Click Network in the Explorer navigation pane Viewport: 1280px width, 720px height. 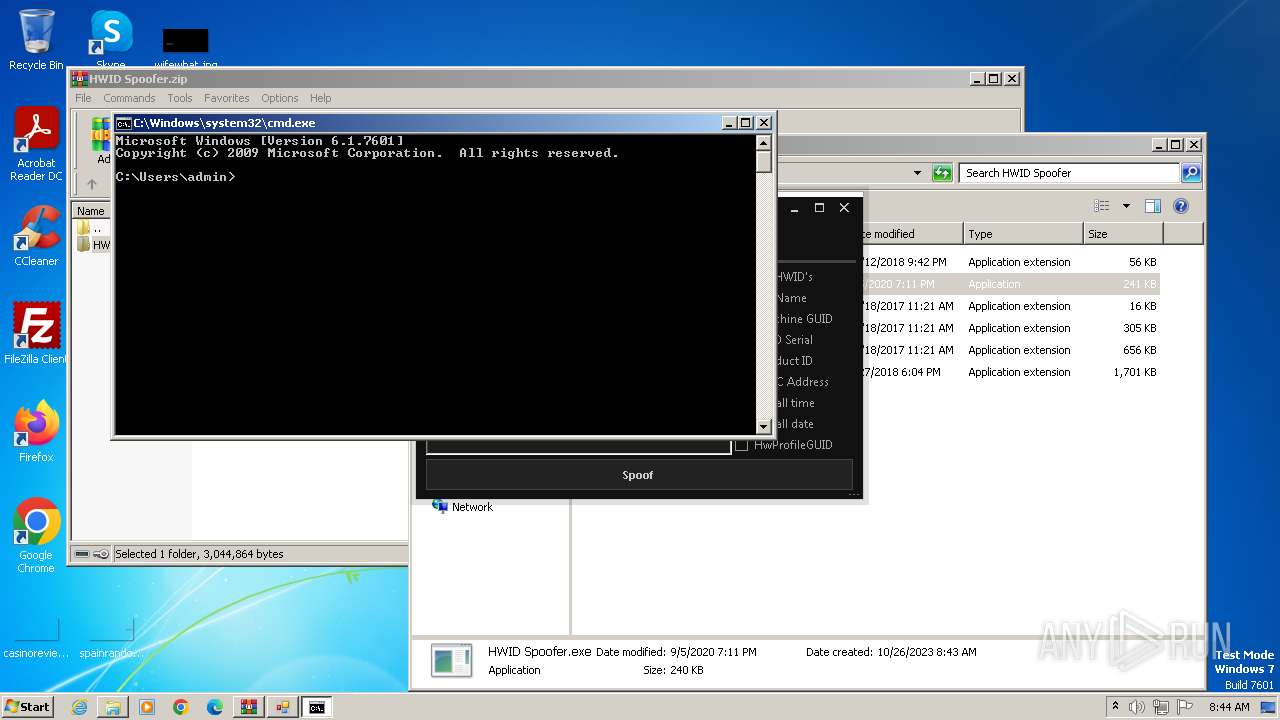[471, 507]
